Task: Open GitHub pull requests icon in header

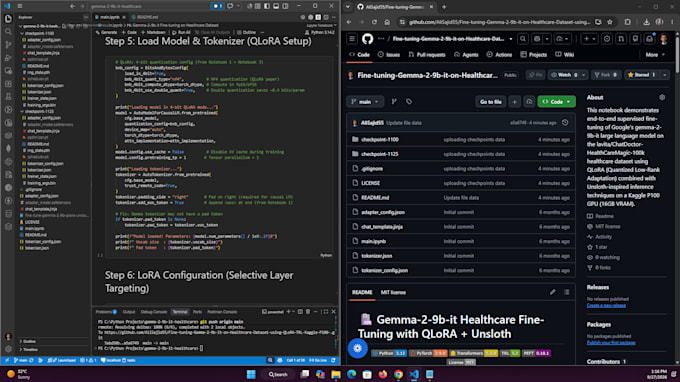Action: click(621, 39)
